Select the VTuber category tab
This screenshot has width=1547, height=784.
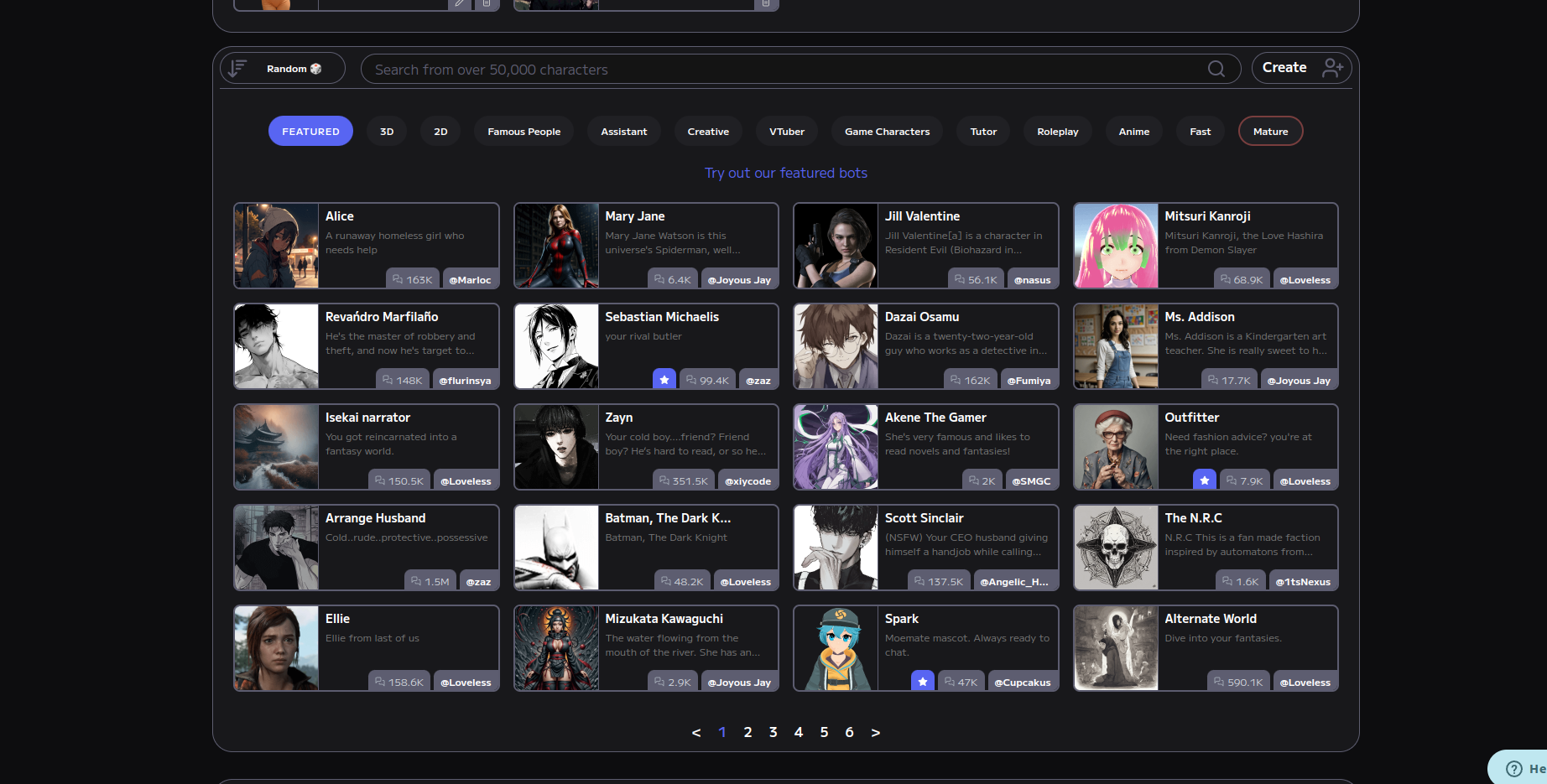pos(787,132)
